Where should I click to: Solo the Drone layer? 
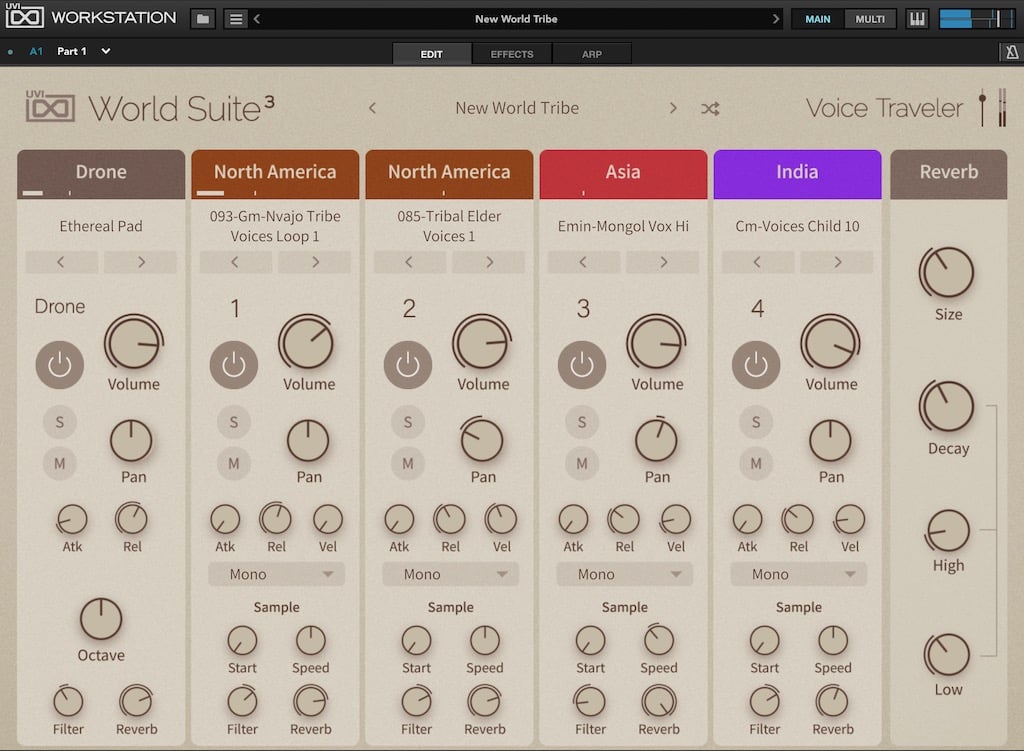tap(59, 422)
